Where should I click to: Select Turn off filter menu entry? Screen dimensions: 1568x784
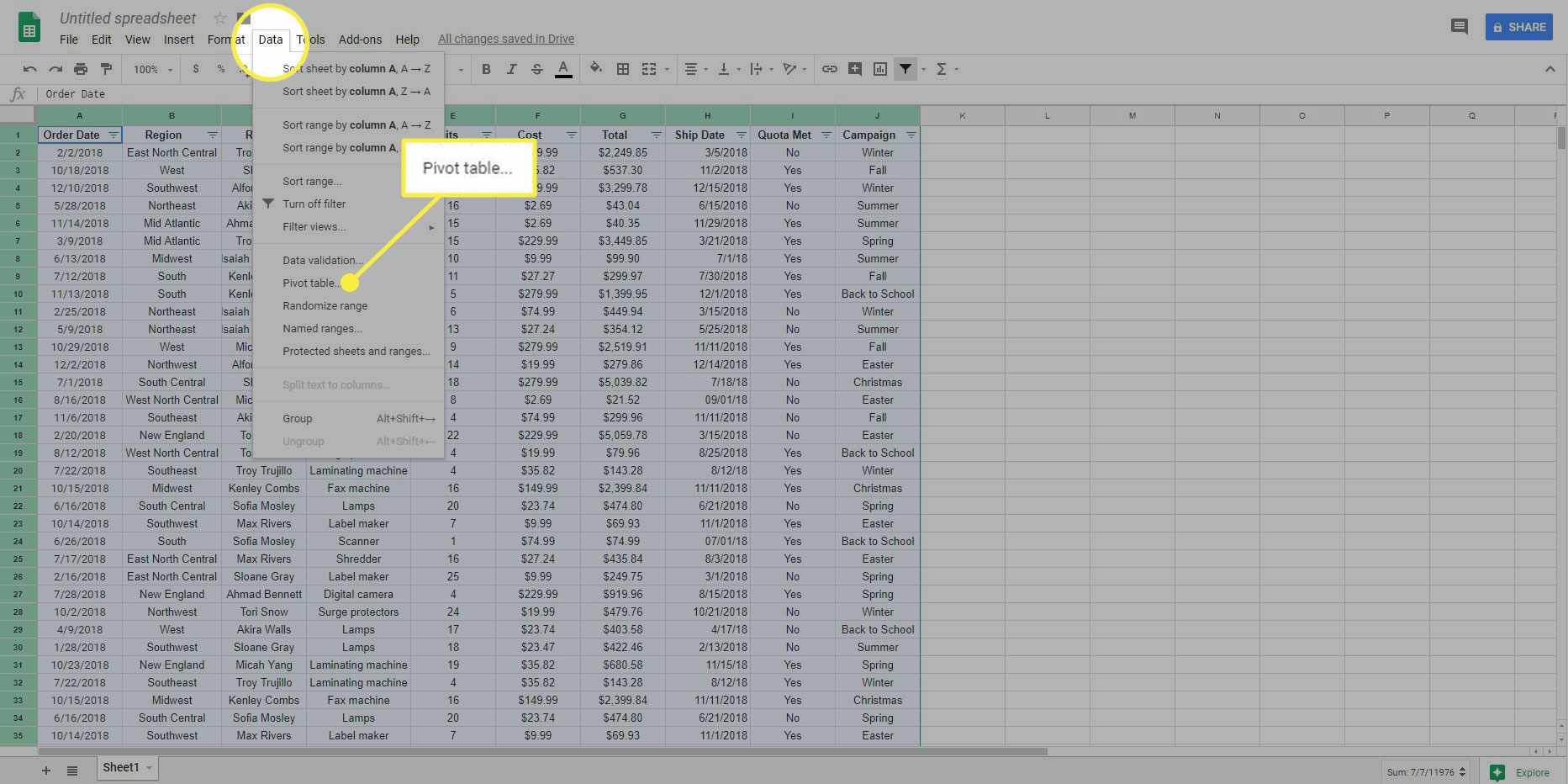348,204
